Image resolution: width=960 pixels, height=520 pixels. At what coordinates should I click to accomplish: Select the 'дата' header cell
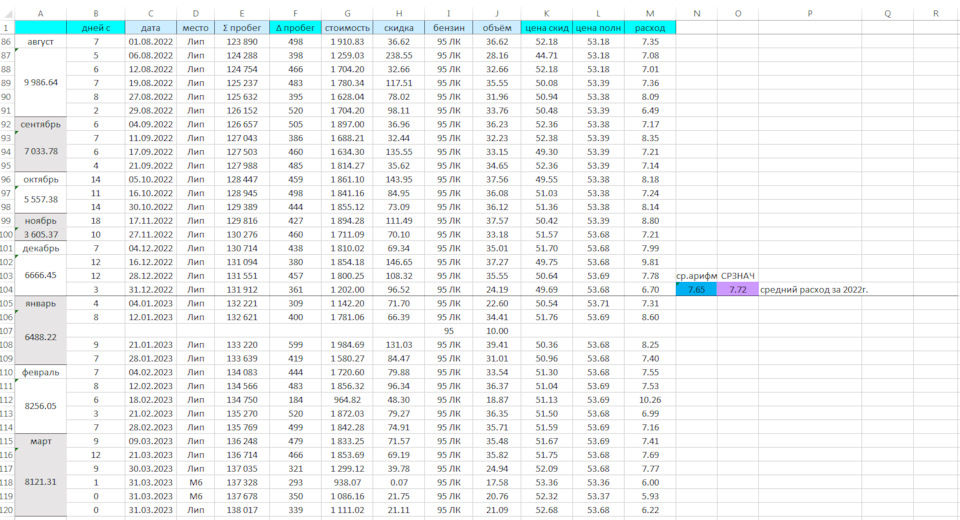click(x=151, y=28)
